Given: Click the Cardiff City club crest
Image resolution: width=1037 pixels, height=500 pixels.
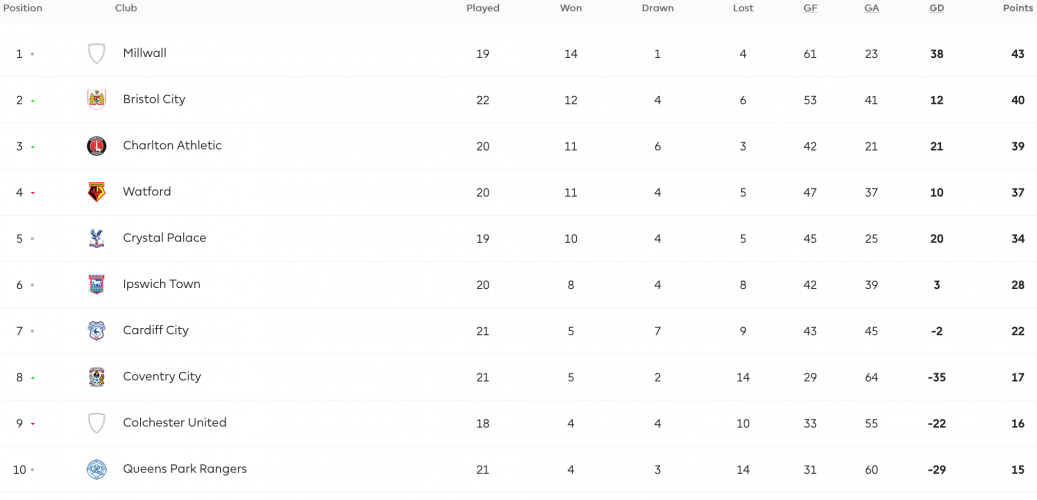Looking at the screenshot, I should click(x=97, y=331).
